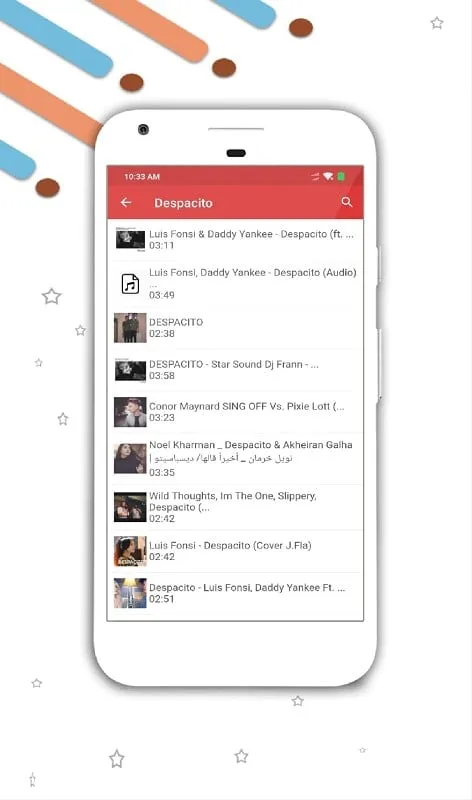Click the 10:33 AM clock in status bar
Screen dimensions: 472x800
coord(142,177)
